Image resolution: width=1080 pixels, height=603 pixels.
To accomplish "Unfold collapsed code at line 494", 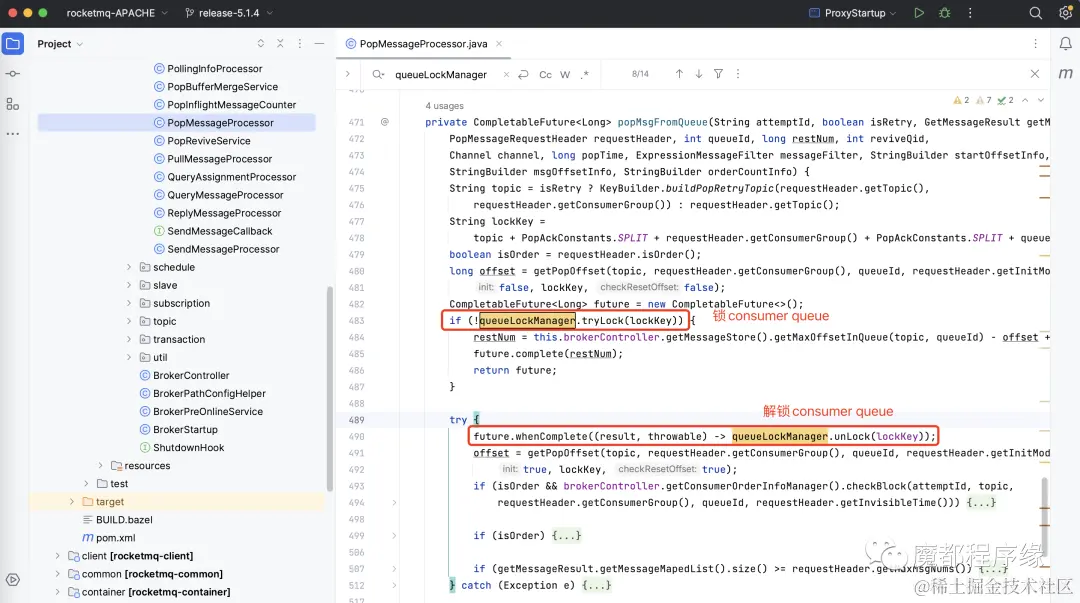I will pyautogui.click(x=394, y=502).
